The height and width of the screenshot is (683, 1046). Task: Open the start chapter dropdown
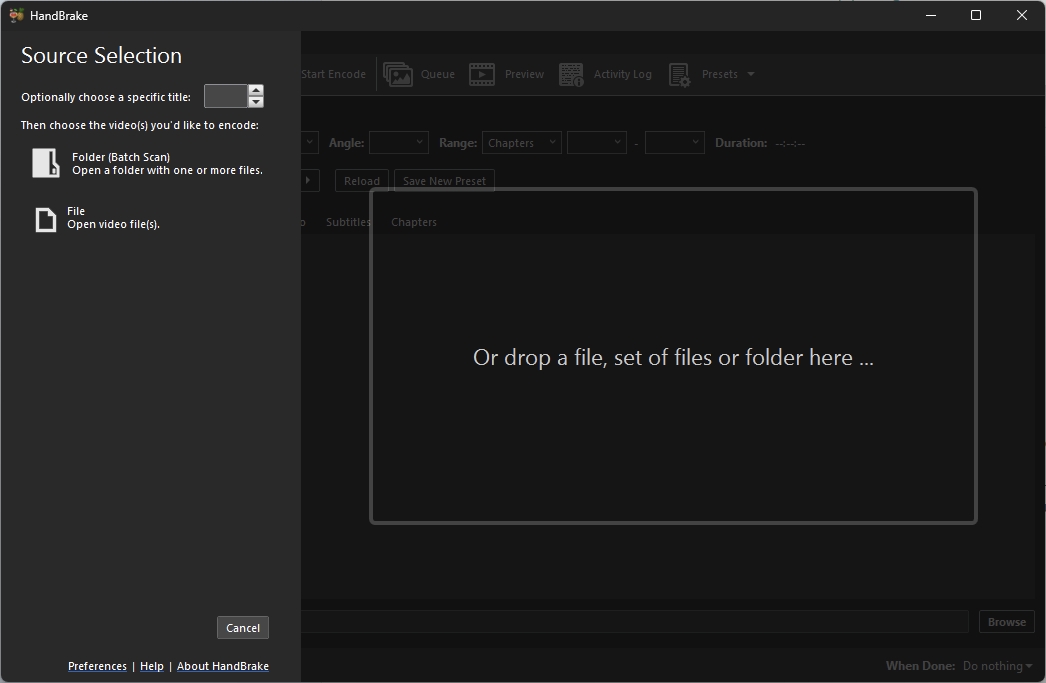tap(597, 142)
